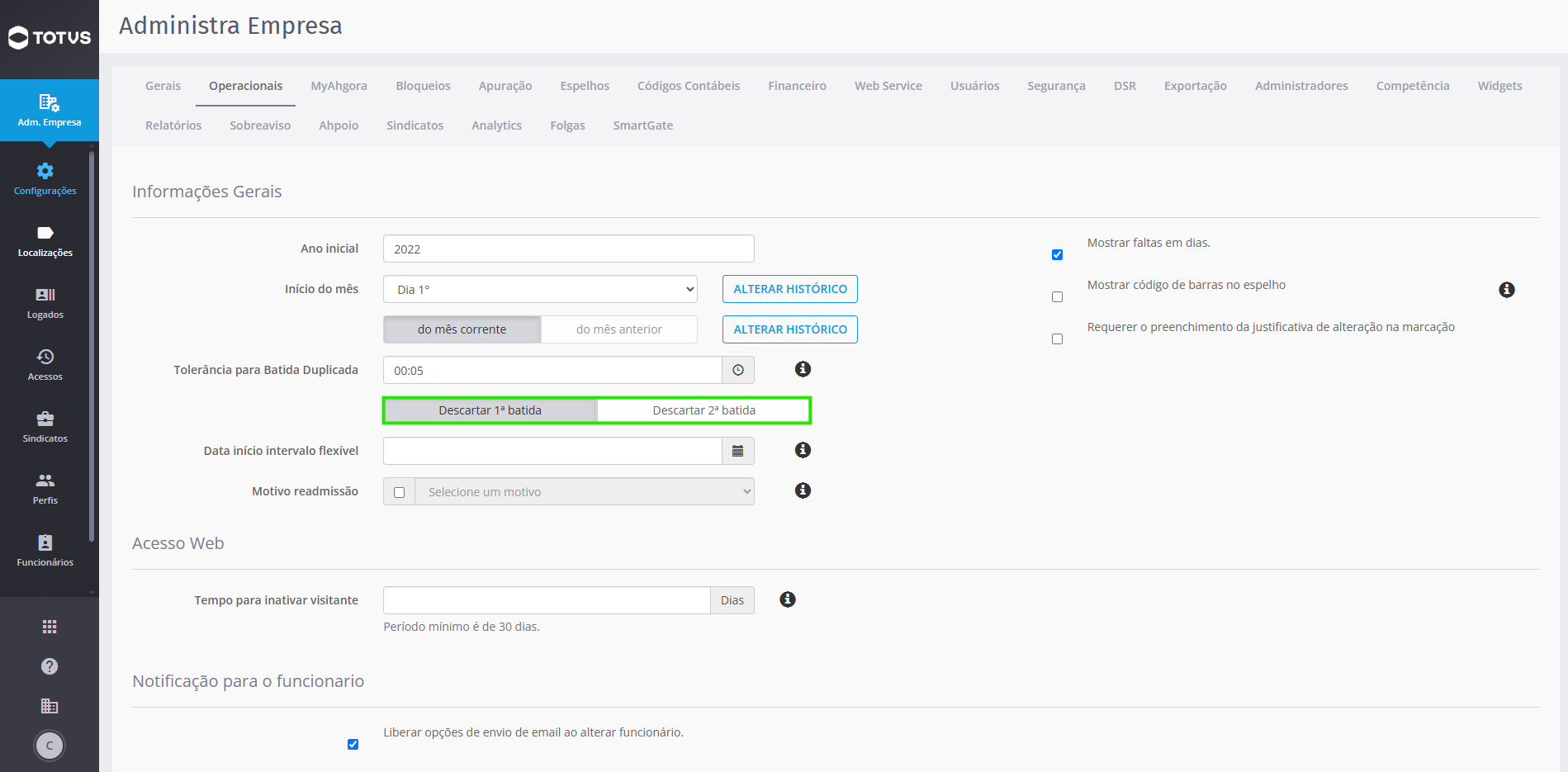Enable Mostrar código de barras no espelho

(x=1057, y=296)
